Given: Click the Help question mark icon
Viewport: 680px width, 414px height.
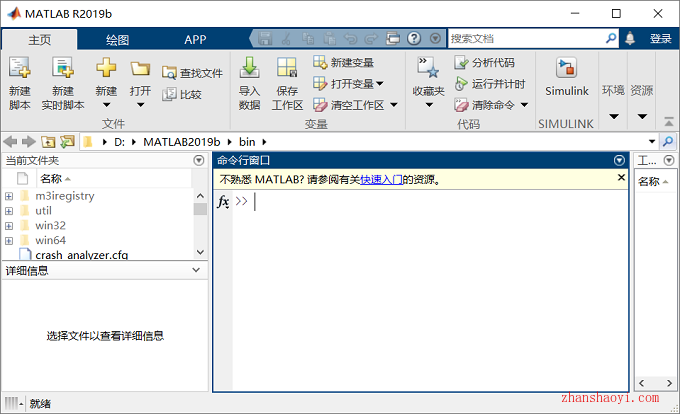Looking at the screenshot, I should 414,39.
